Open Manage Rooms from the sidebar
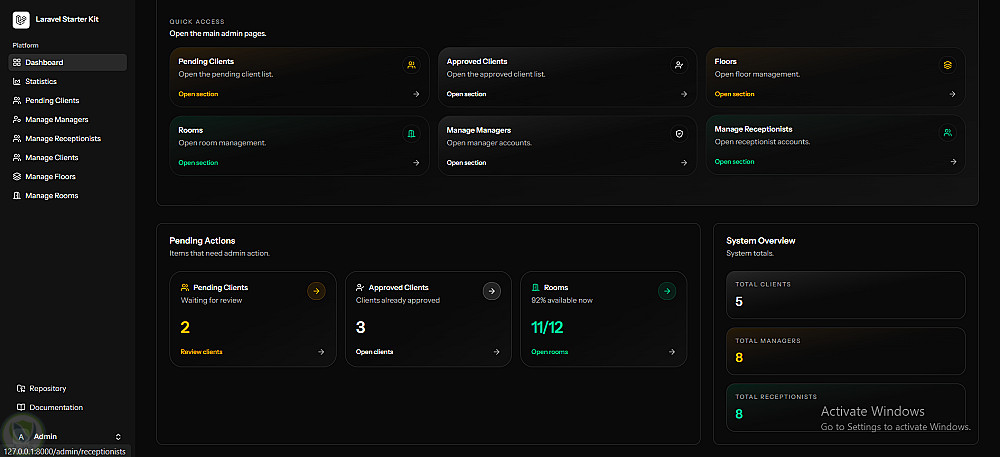This screenshot has height=457, width=1000. click(52, 195)
